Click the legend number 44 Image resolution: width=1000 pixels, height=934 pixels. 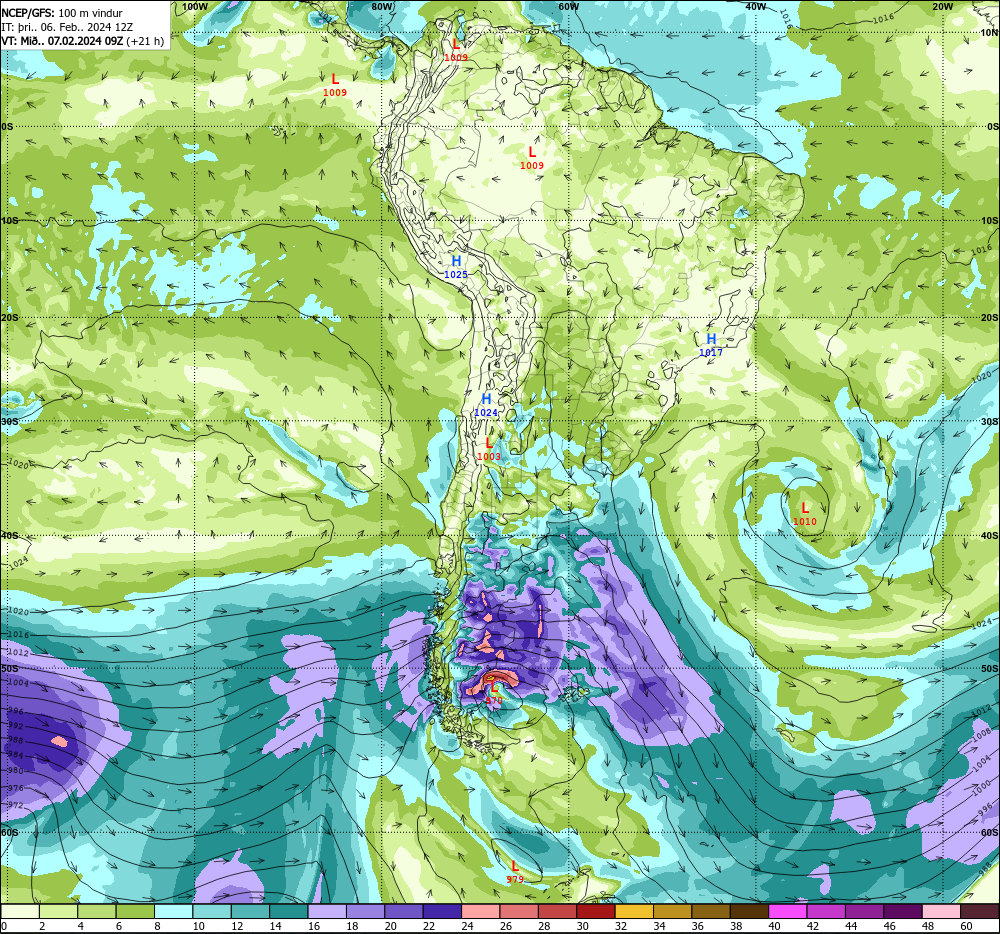(851, 926)
